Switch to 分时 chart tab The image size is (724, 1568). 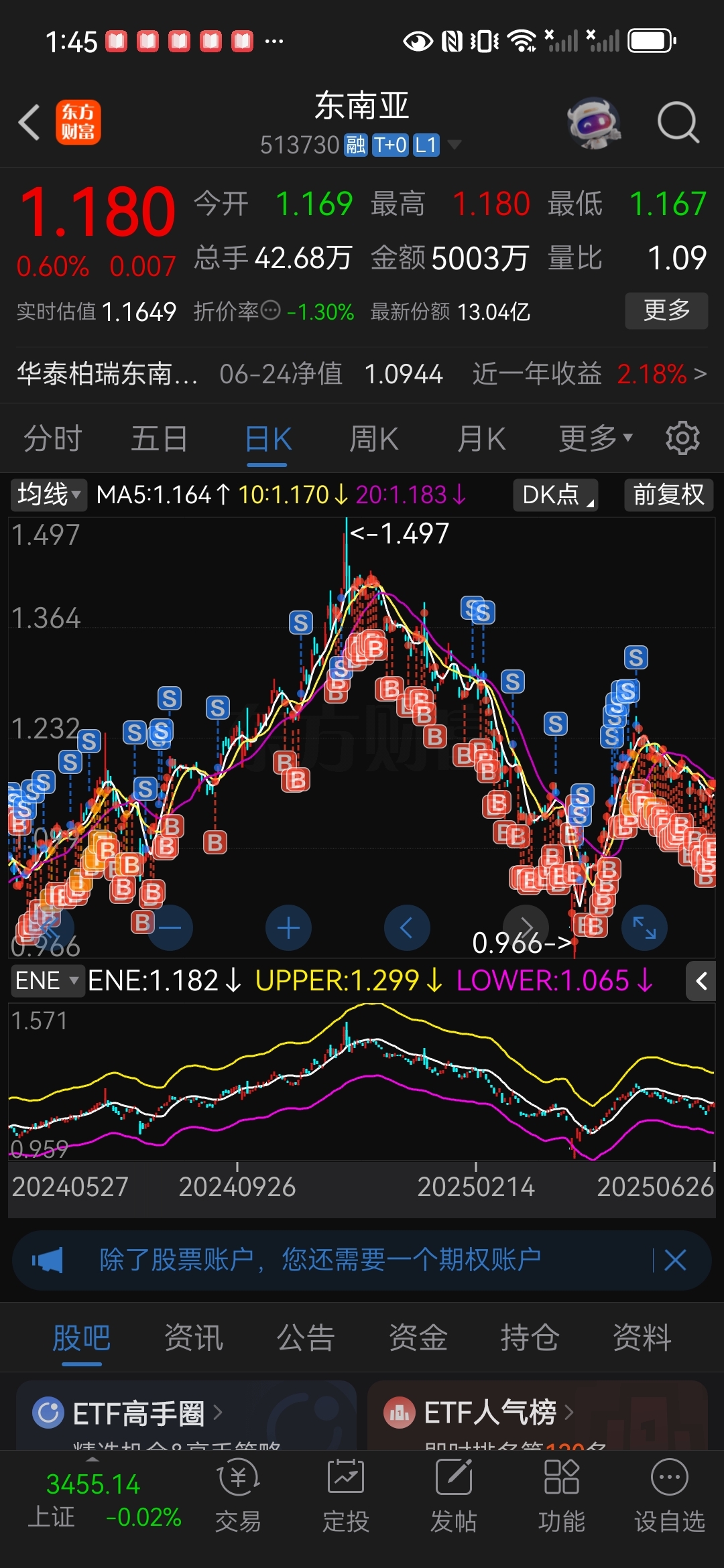point(52,439)
